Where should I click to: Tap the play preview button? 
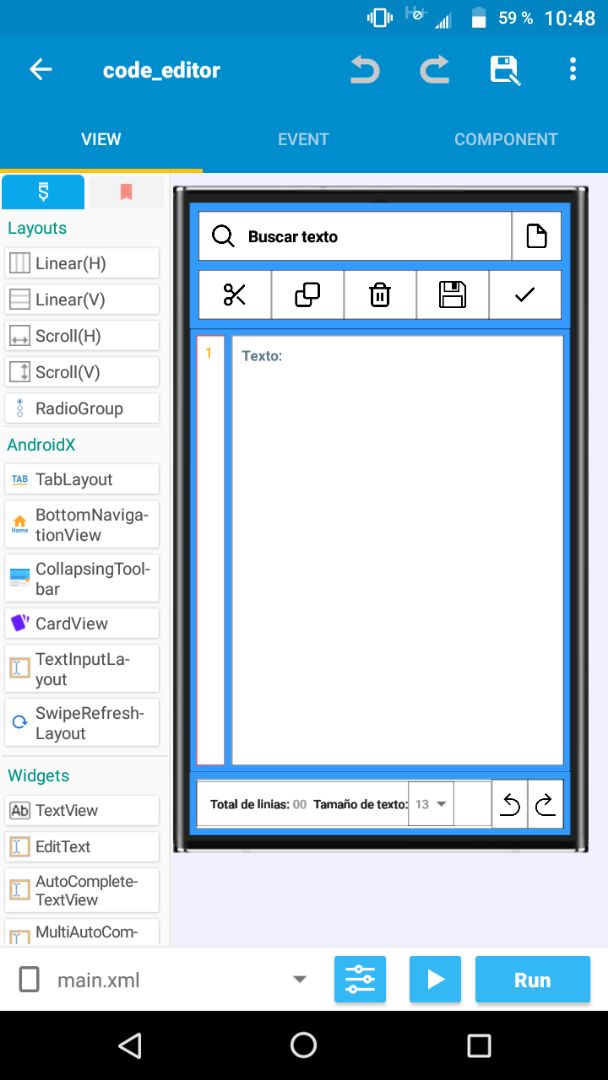click(x=435, y=979)
